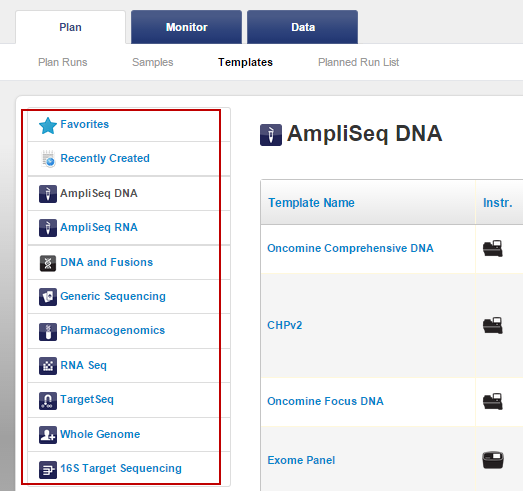Click the Favorites star icon
The height and width of the screenshot is (491, 523).
[x=48, y=126]
